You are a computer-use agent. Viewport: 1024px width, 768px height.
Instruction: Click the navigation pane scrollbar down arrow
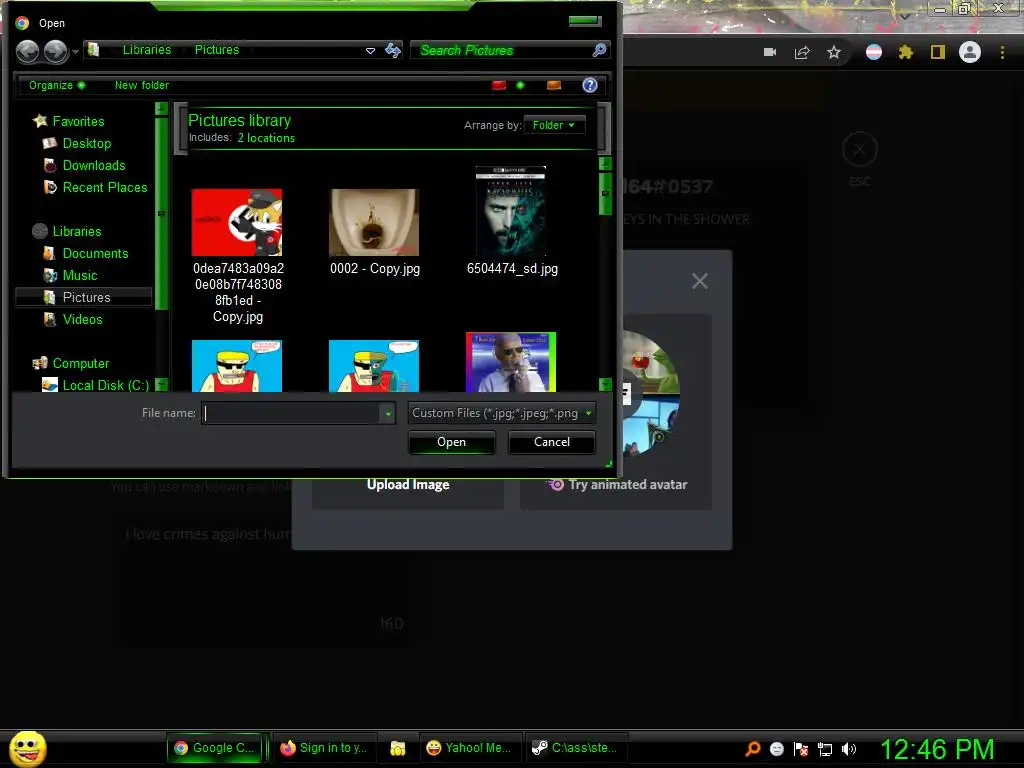coord(161,385)
